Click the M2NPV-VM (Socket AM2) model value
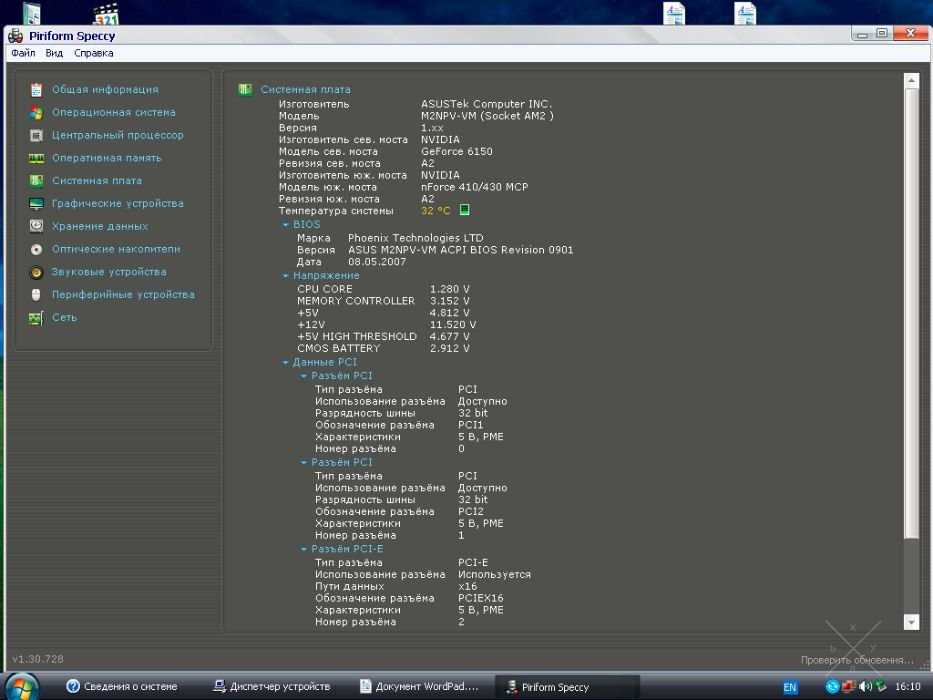Viewport: 933px width, 700px height. (487, 116)
